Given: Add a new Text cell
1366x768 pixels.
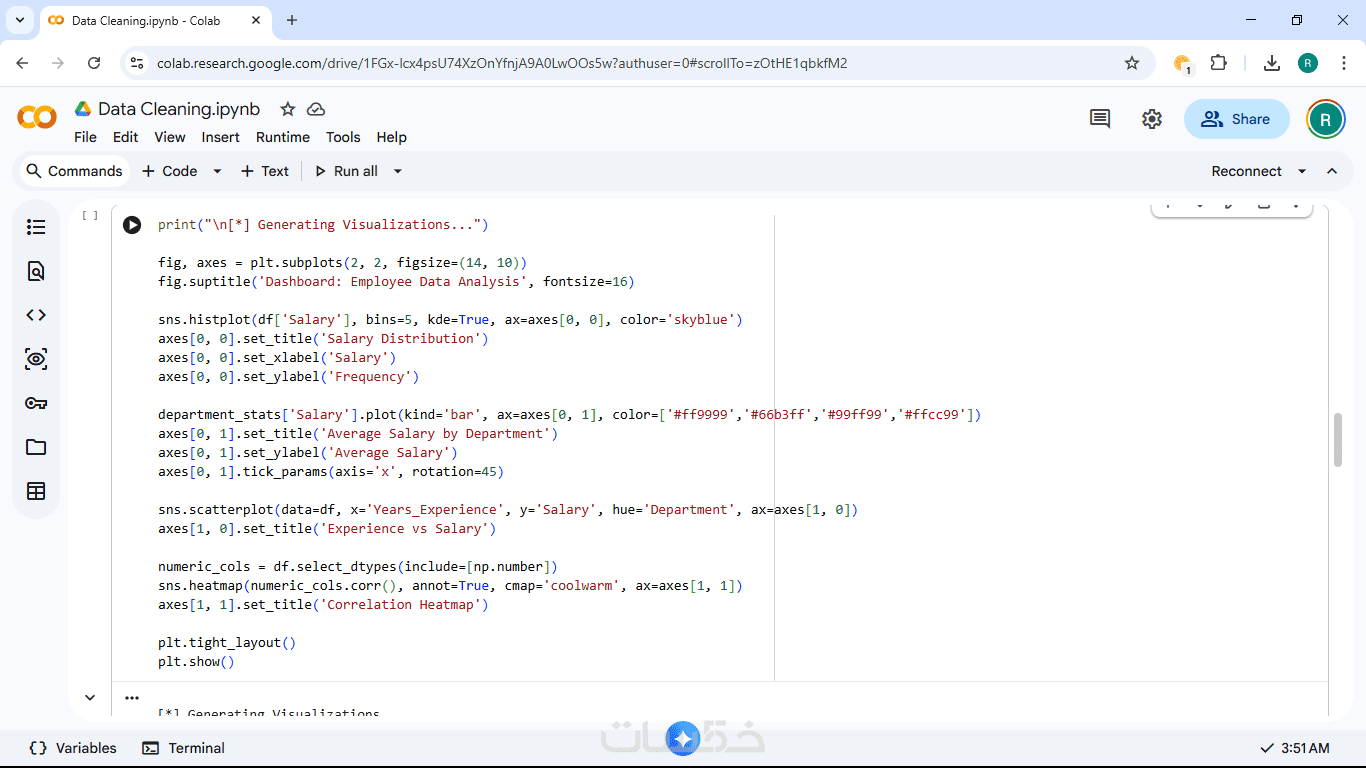Looking at the screenshot, I should 265,171.
